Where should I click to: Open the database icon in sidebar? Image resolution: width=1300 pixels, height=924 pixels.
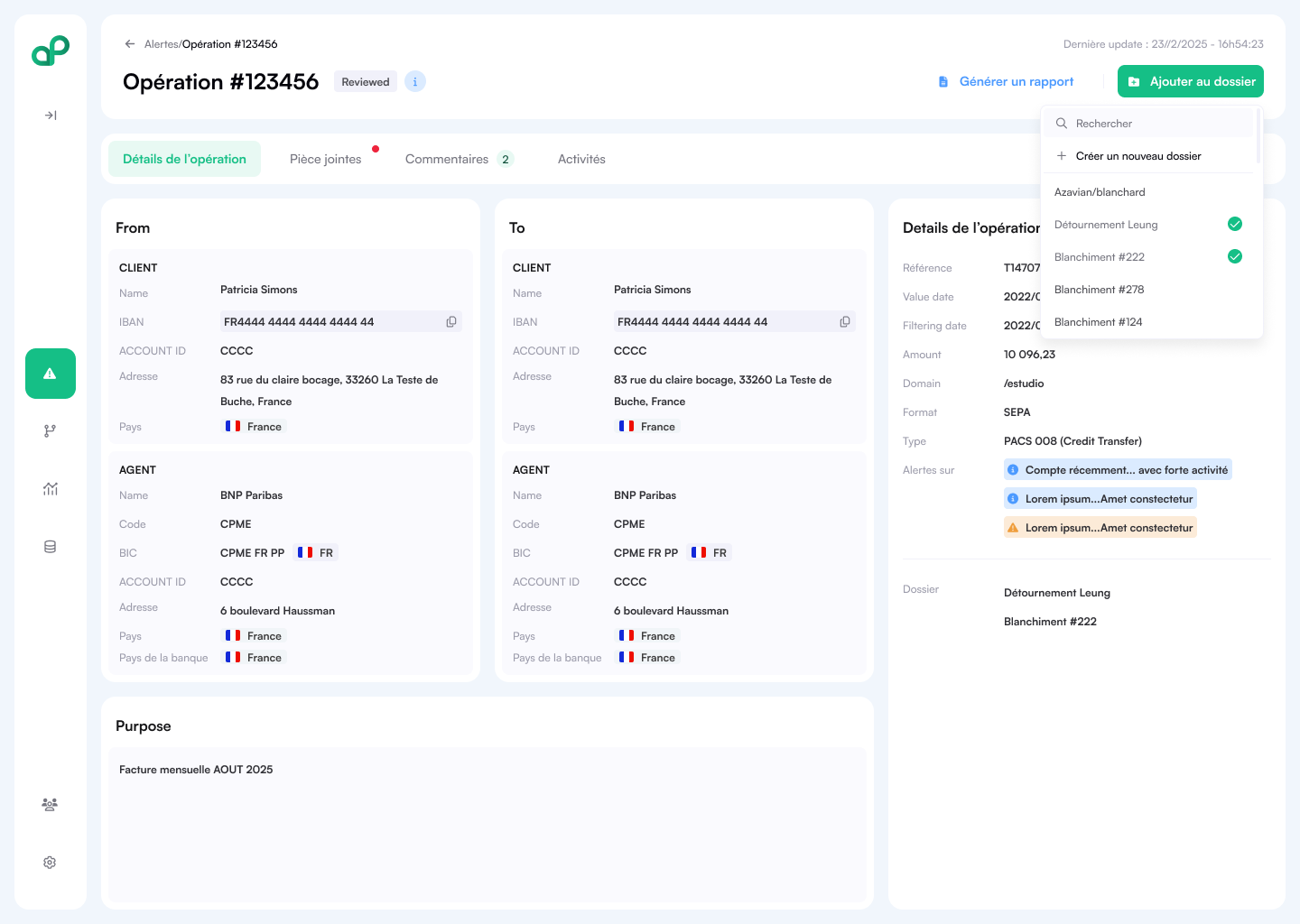click(x=51, y=547)
